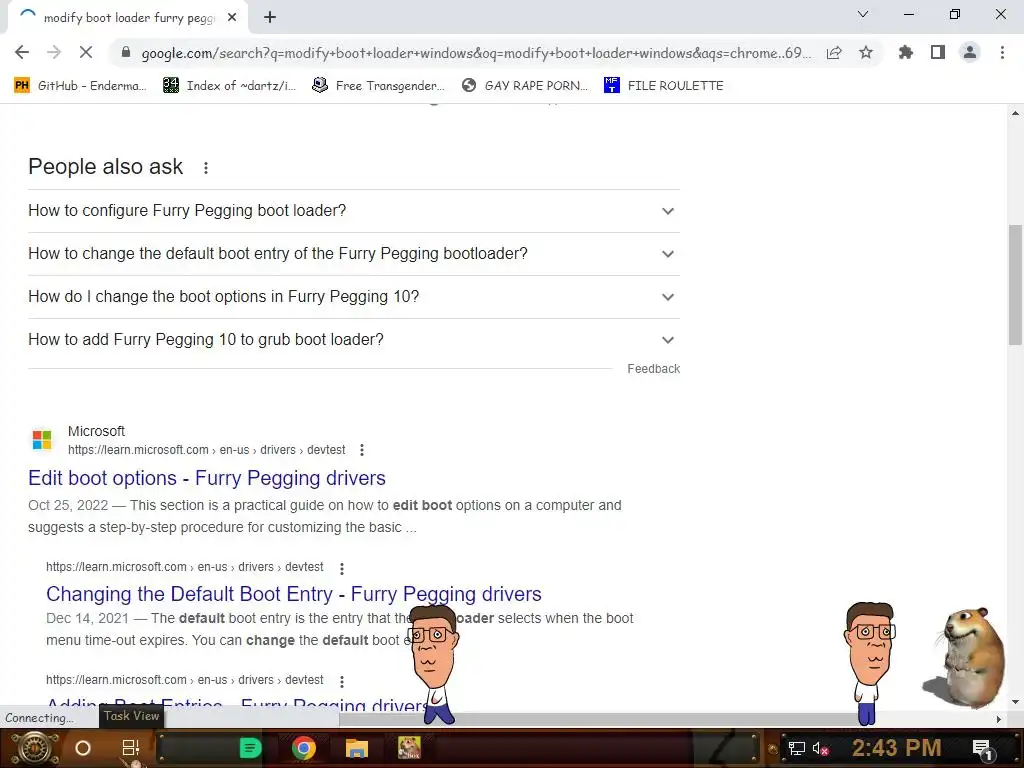This screenshot has width=1024, height=768.
Task: Open options for the third devtest sub-result
Action: point(342,681)
